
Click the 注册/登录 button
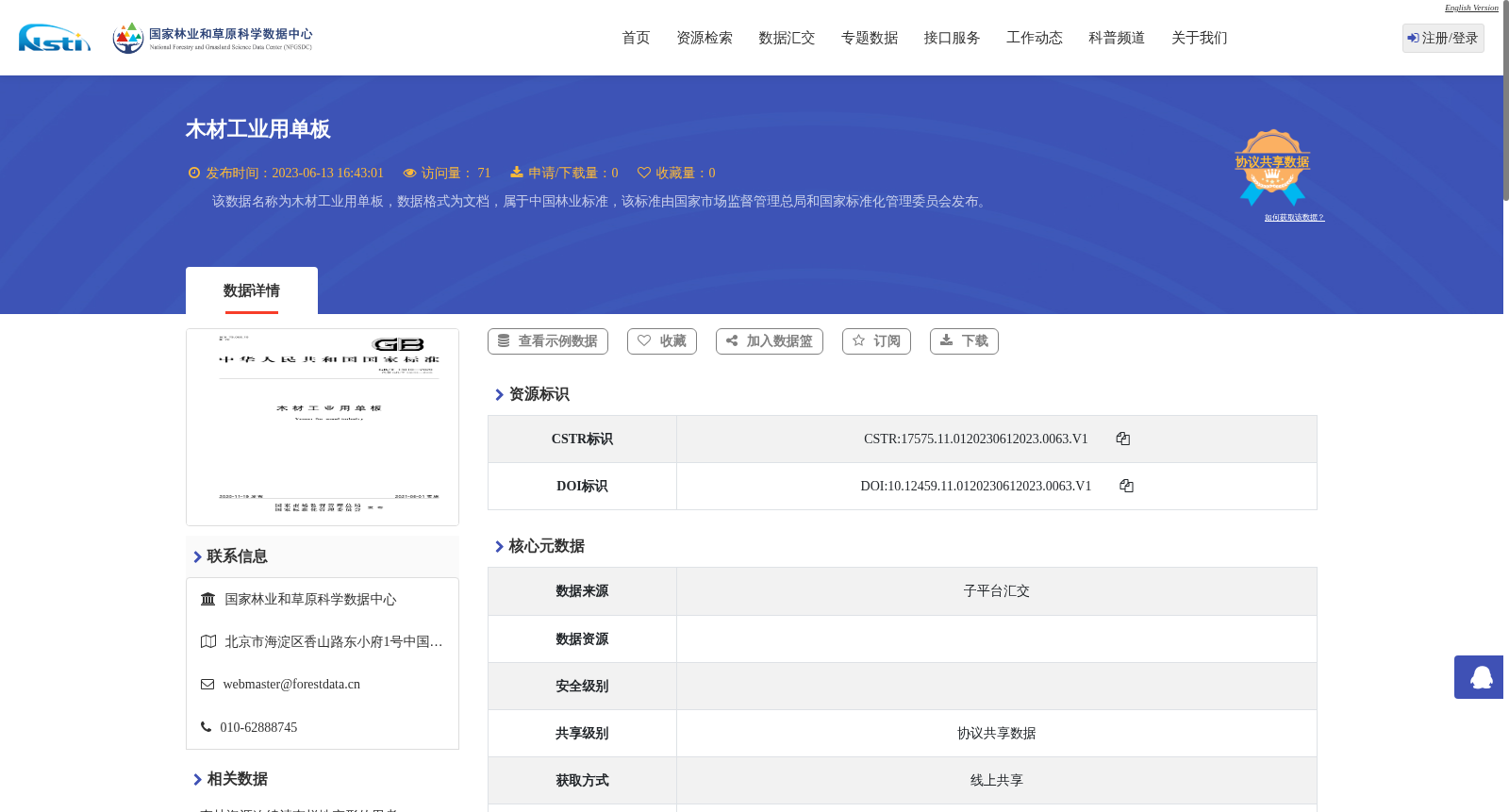point(1443,38)
